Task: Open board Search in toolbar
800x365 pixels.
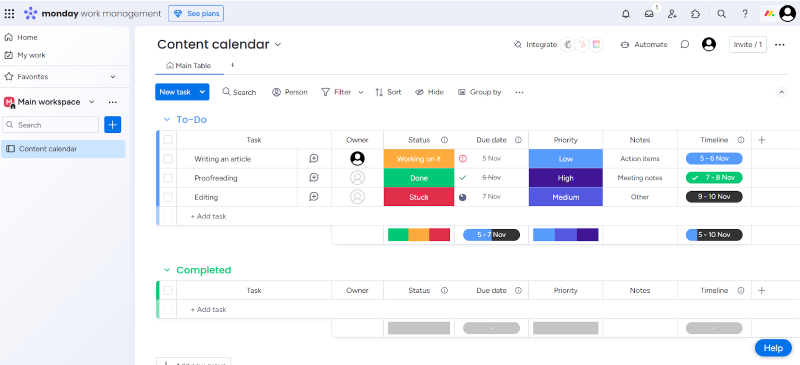Action: [x=239, y=92]
